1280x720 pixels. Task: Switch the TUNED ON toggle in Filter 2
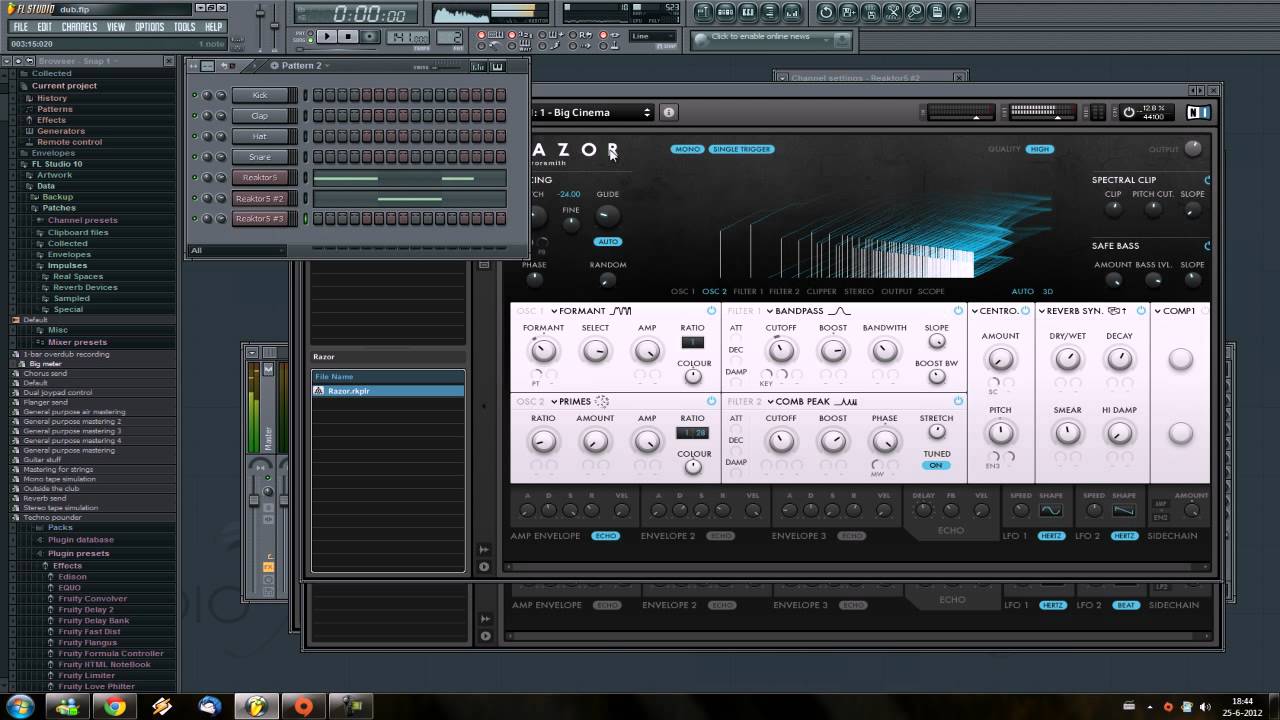(936, 465)
